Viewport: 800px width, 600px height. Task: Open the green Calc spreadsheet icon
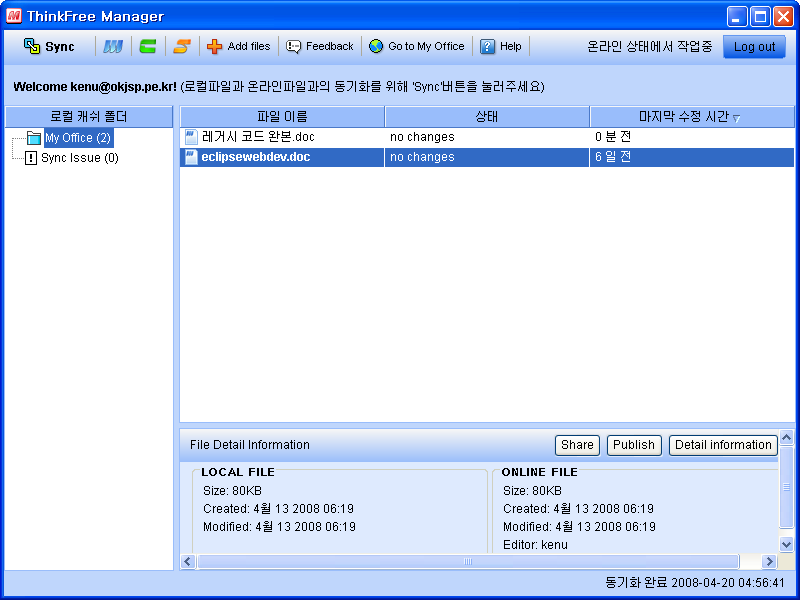148,46
